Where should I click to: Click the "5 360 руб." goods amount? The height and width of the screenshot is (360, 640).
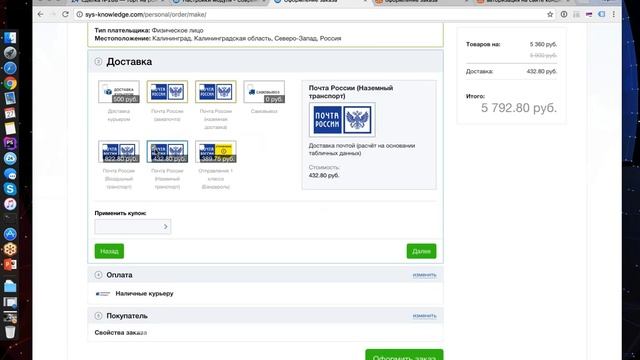point(543,44)
